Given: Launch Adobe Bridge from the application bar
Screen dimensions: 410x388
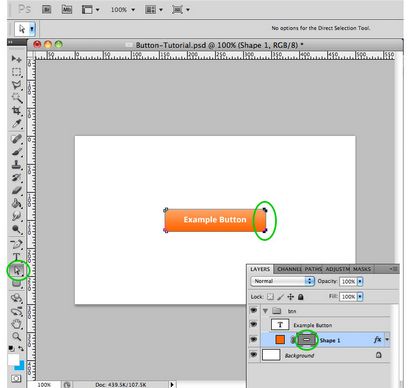Looking at the screenshot, I should tap(47, 10).
